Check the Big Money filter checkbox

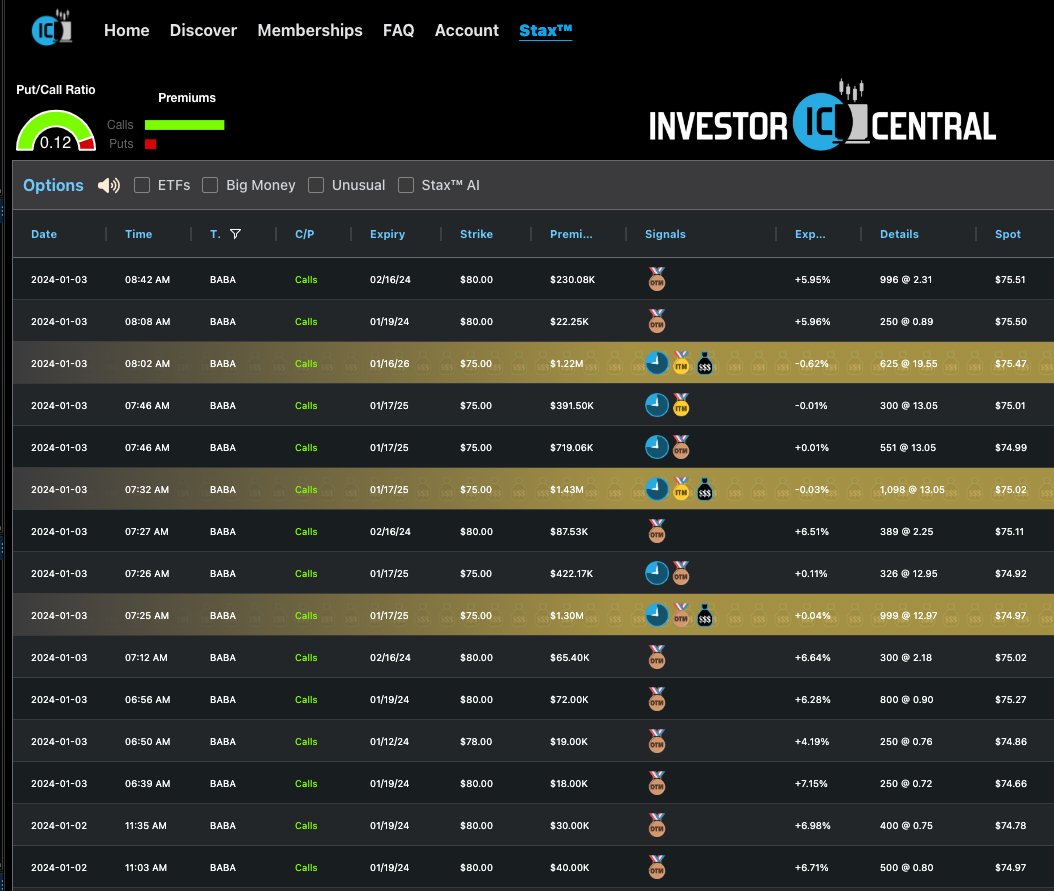210,185
